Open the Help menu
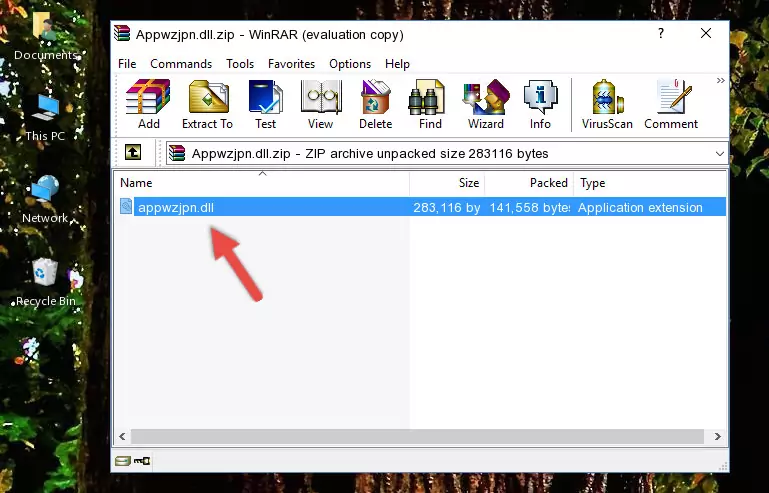Viewport: 769px width, 493px height. pyautogui.click(x=397, y=64)
